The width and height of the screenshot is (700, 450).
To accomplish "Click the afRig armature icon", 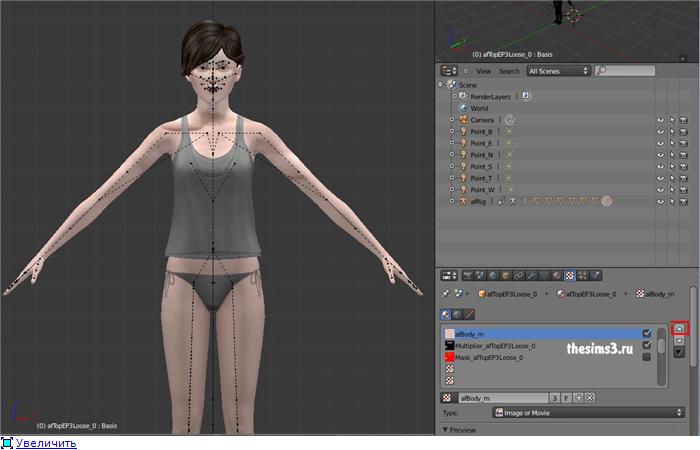I will (463, 201).
